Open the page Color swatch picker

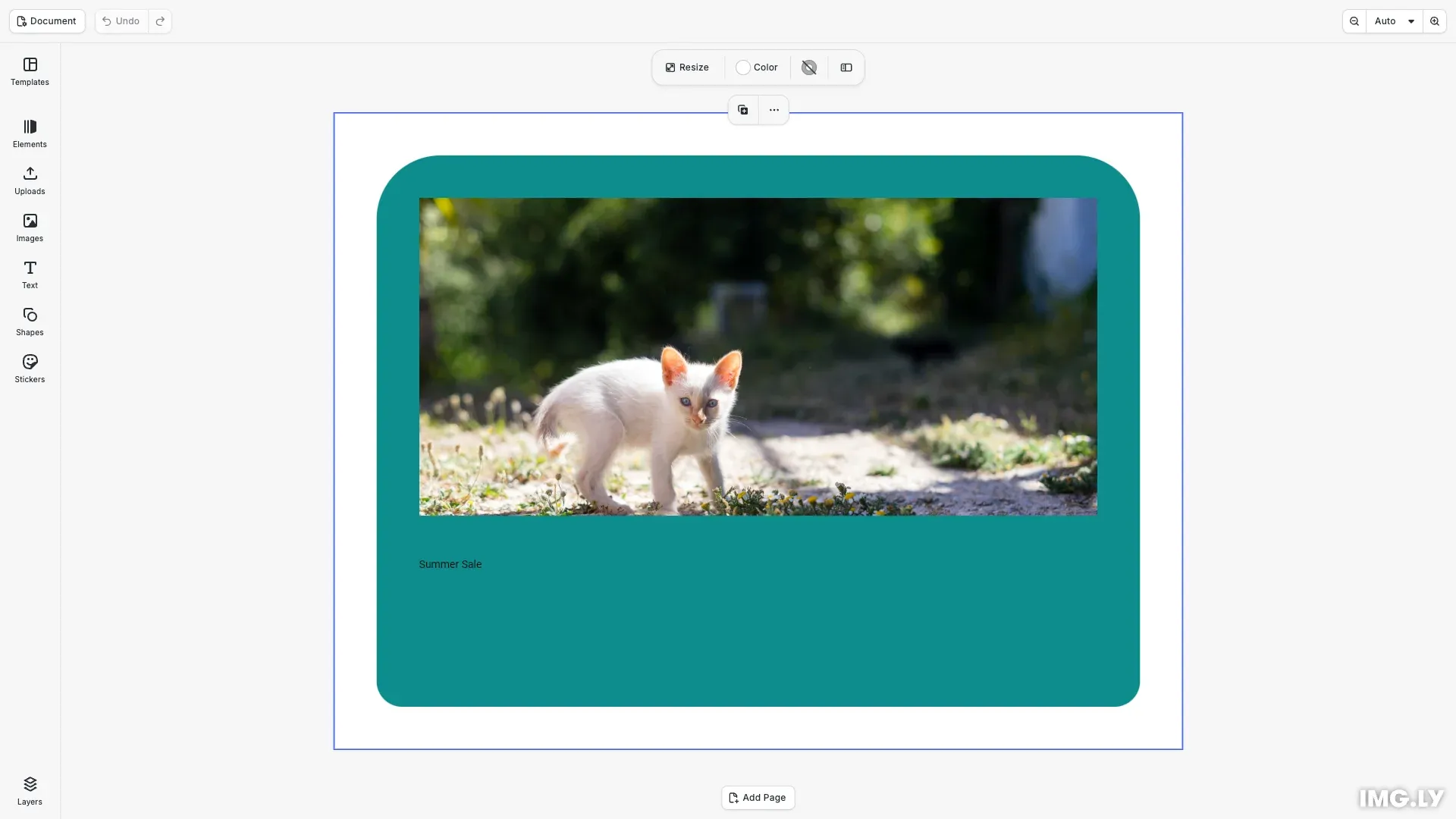[757, 67]
